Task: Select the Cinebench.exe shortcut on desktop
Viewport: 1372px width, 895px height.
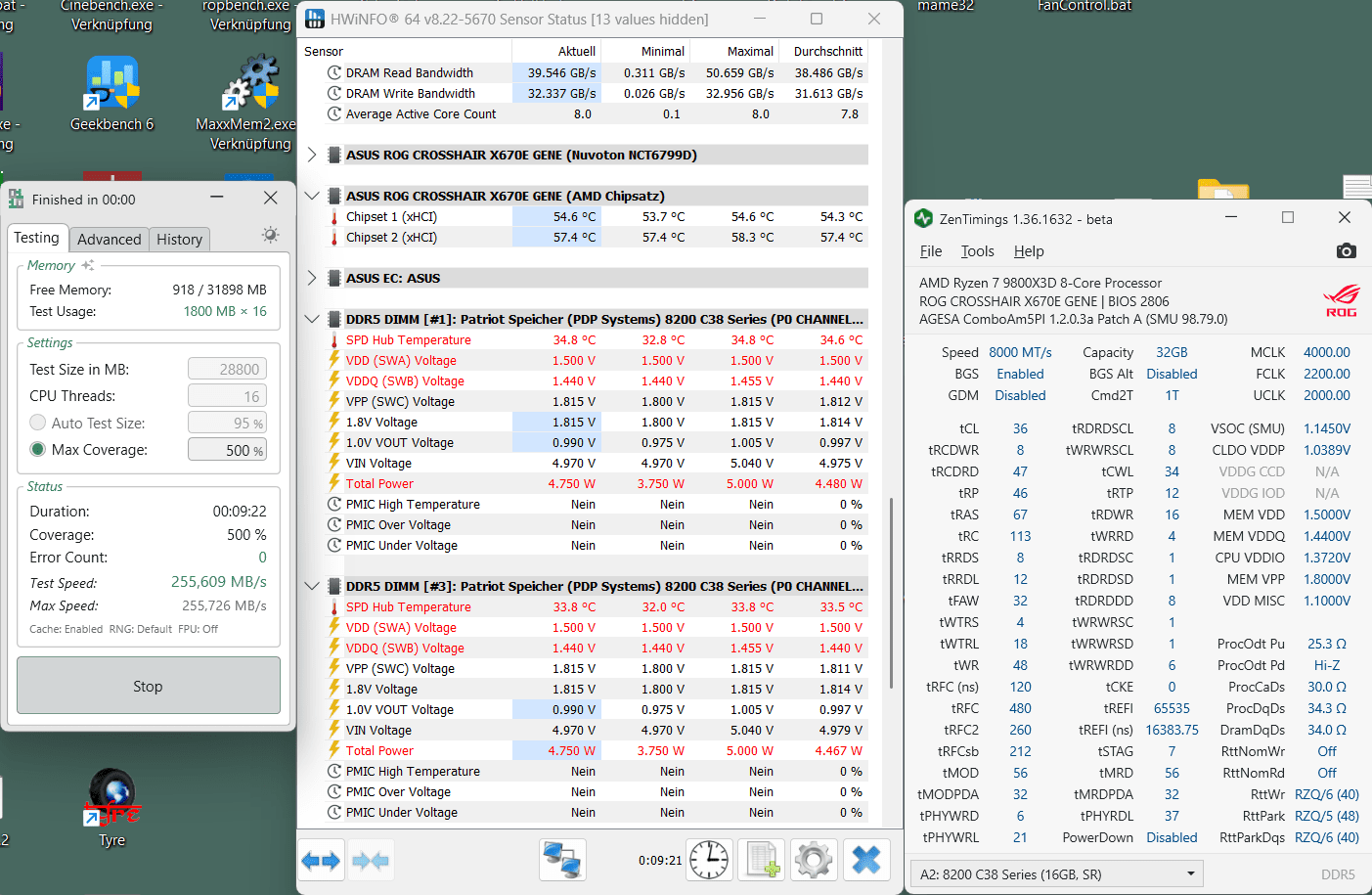Action: [111, 16]
